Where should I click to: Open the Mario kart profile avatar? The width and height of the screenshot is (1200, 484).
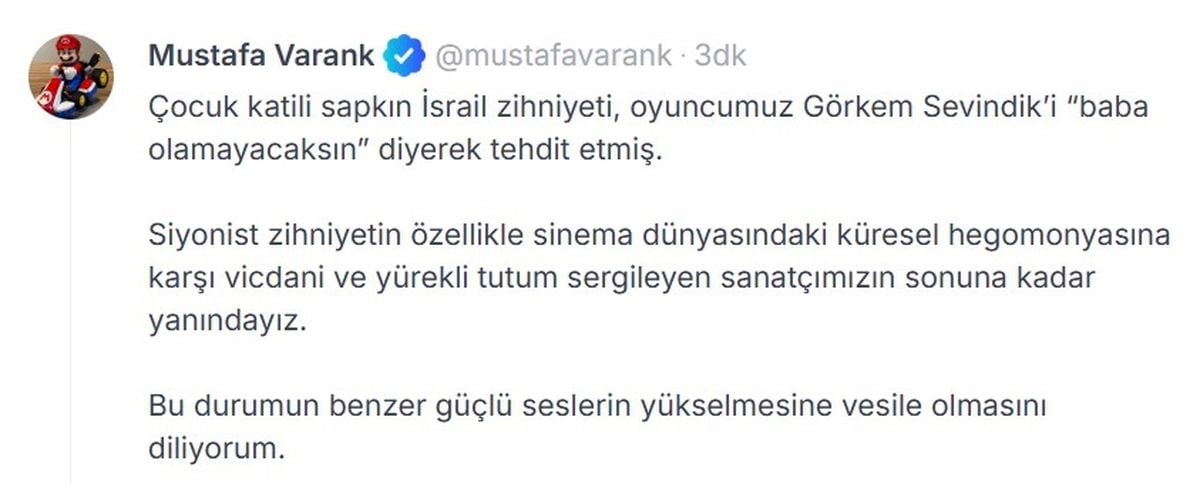[x=69, y=78]
